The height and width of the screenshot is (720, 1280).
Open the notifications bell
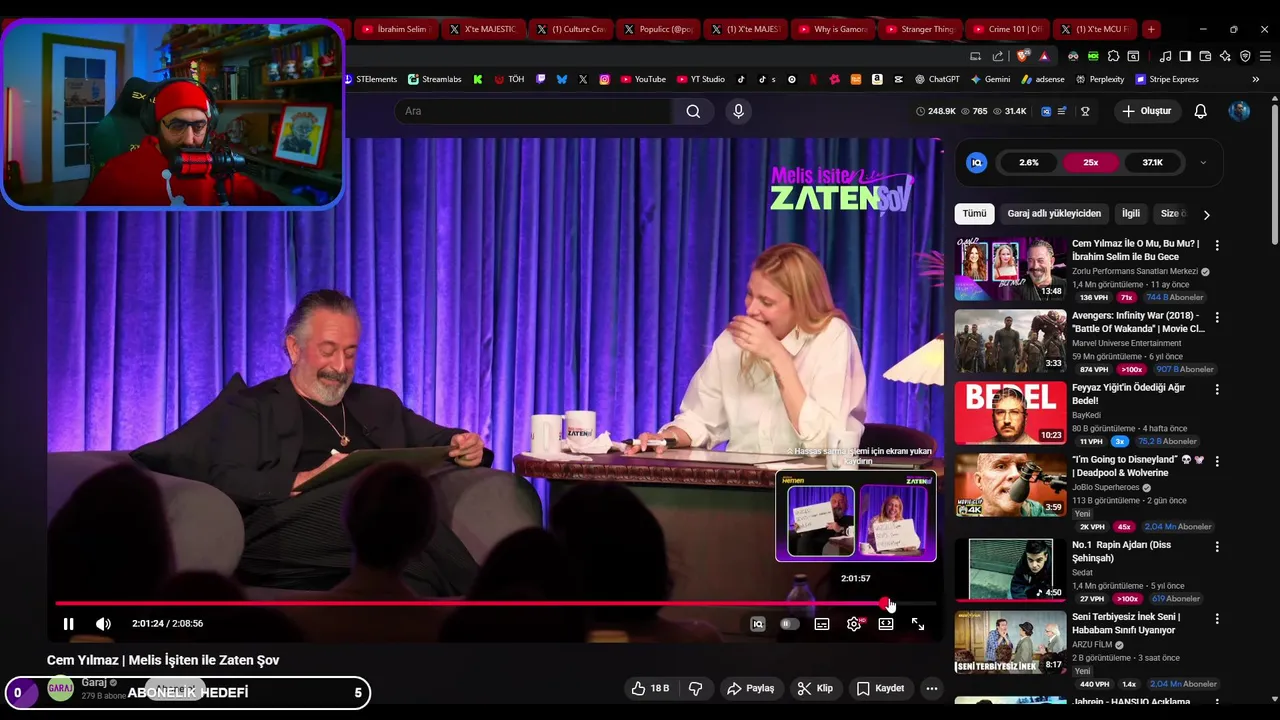pos(1201,111)
